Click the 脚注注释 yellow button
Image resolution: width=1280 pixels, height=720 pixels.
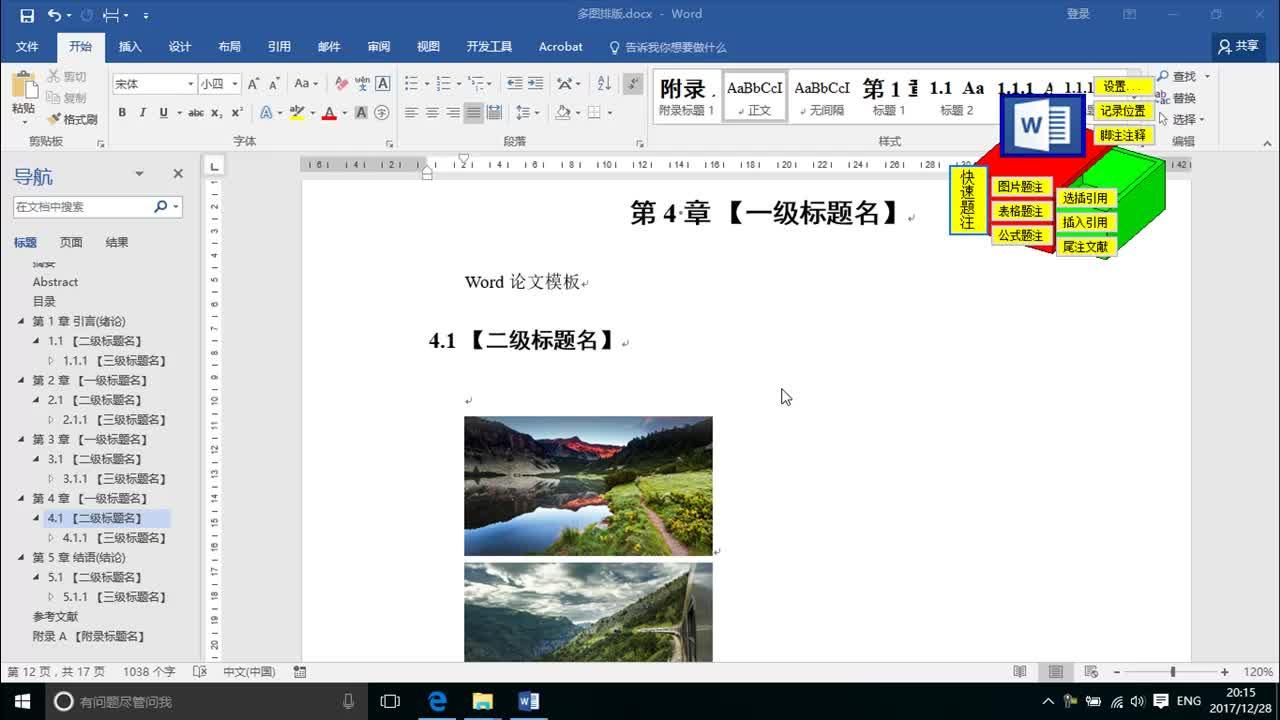click(1122, 135)
